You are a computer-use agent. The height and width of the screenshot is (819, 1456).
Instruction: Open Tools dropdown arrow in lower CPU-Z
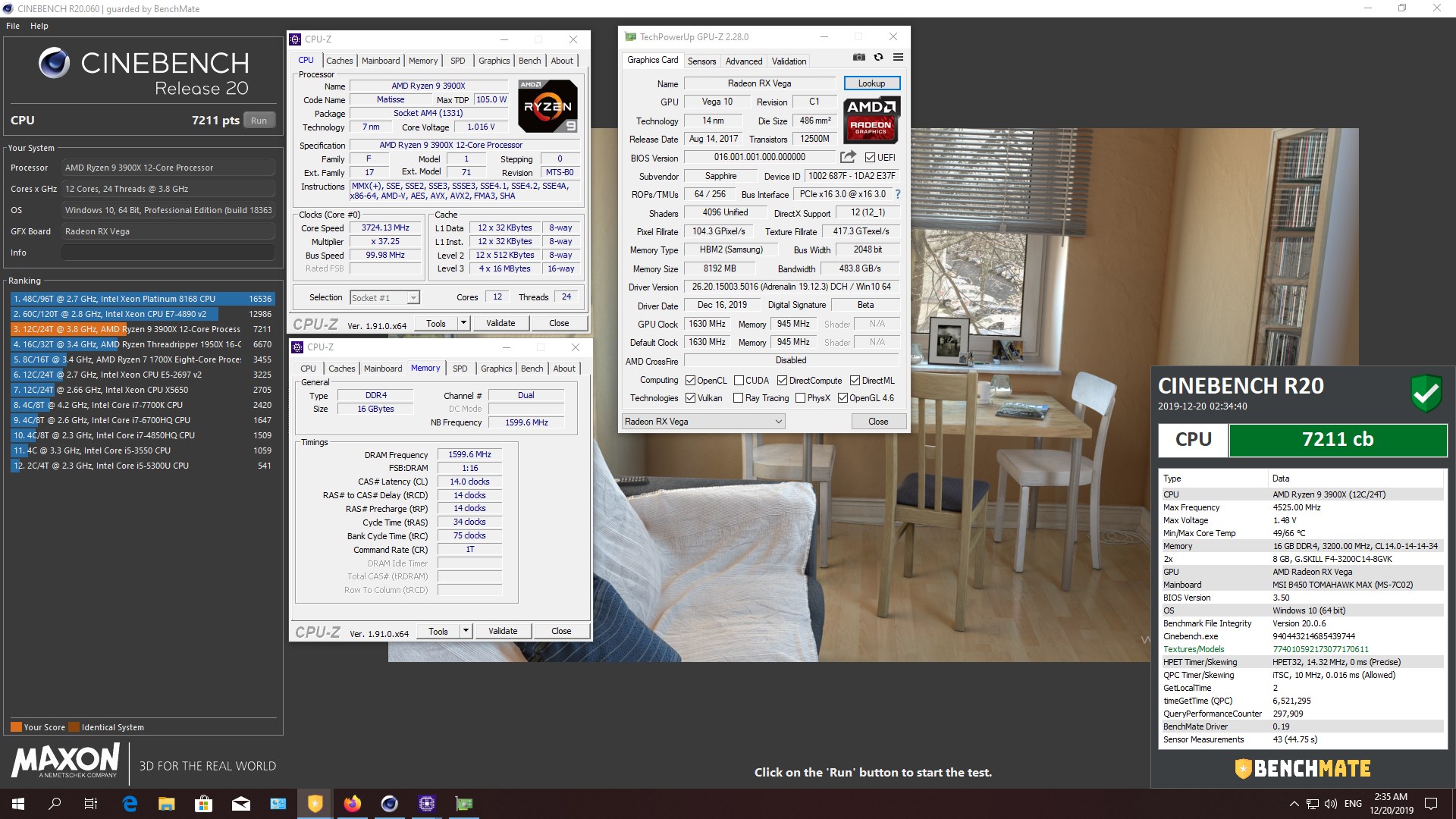point(466,631)
